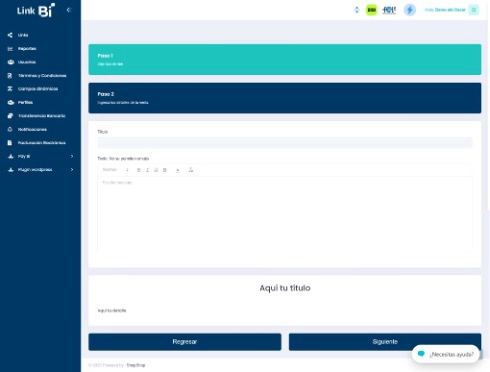Click the fel logo in header
The image size is (490, 372).
coord(389,10)
